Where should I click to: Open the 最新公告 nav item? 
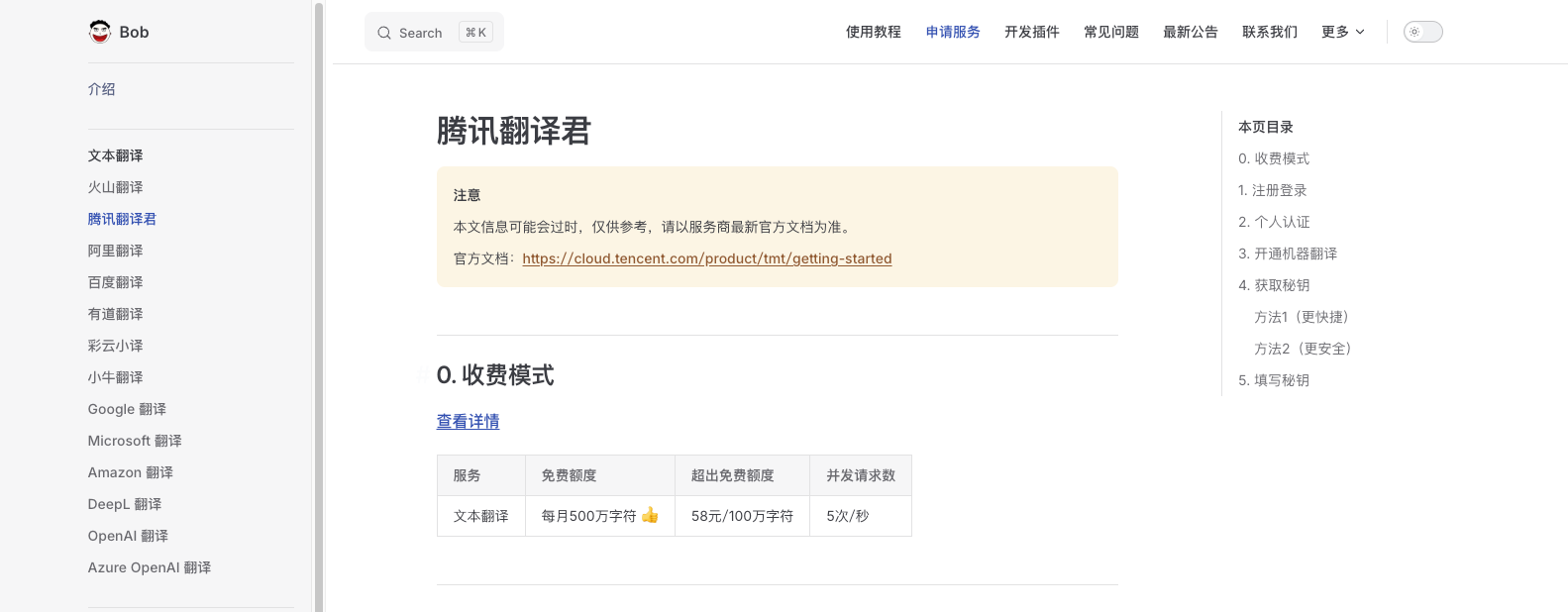(1191, 32)
